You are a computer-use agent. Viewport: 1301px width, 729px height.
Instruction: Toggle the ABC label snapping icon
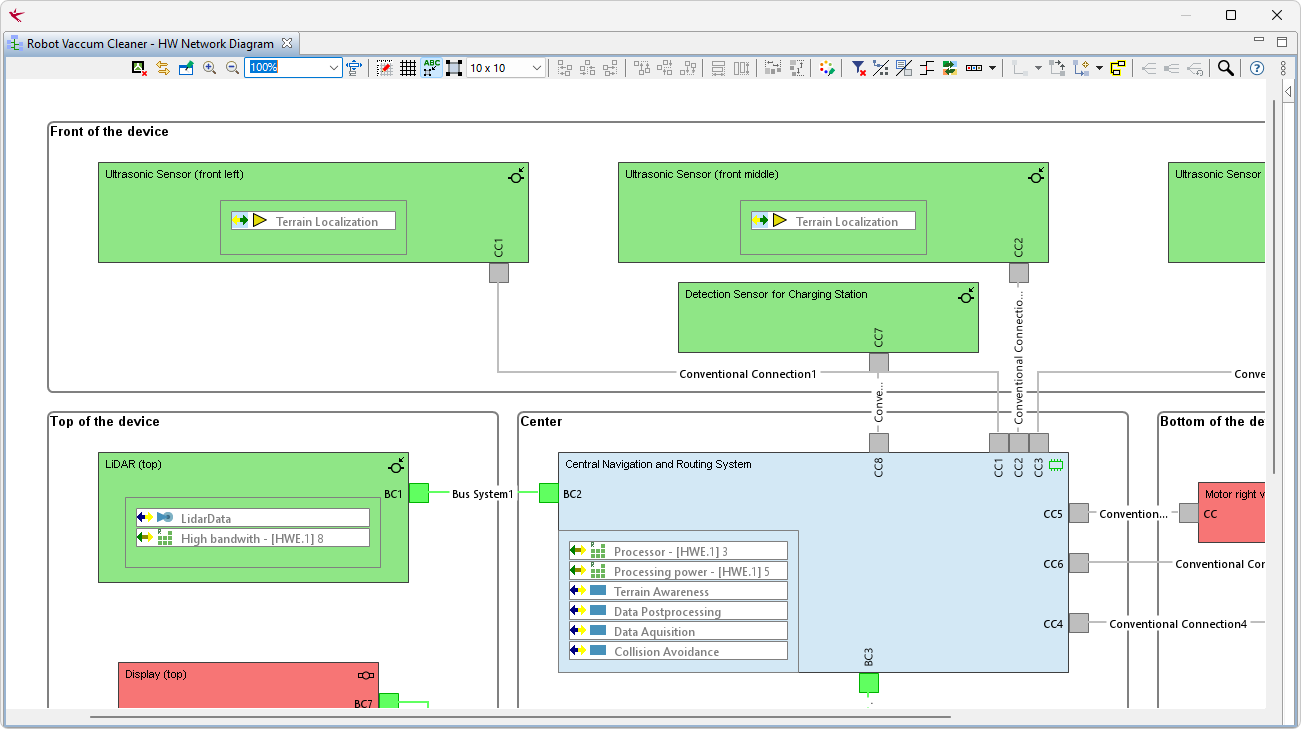(x=431, y=68)
